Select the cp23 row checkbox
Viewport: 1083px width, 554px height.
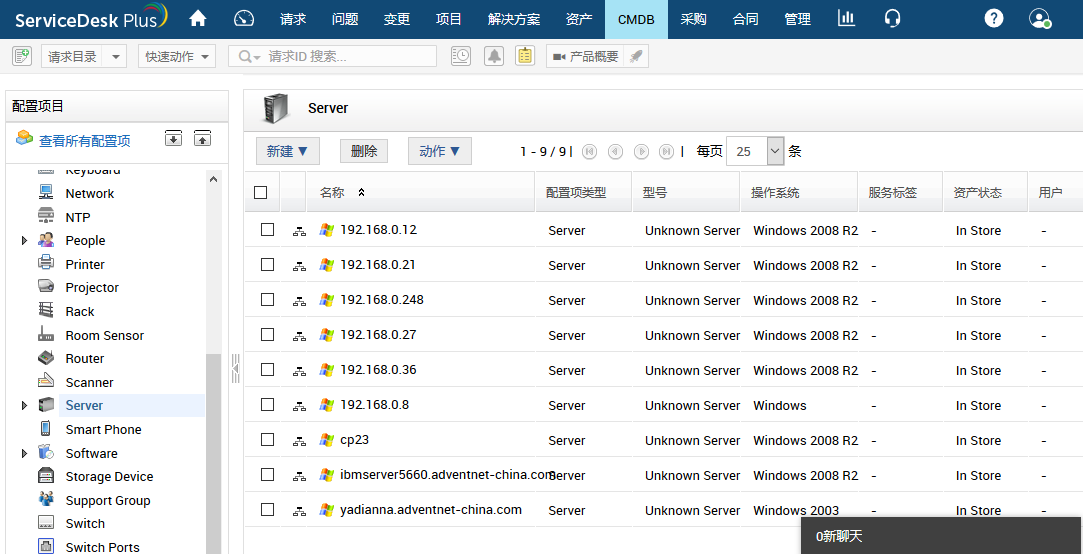(267, 440)
